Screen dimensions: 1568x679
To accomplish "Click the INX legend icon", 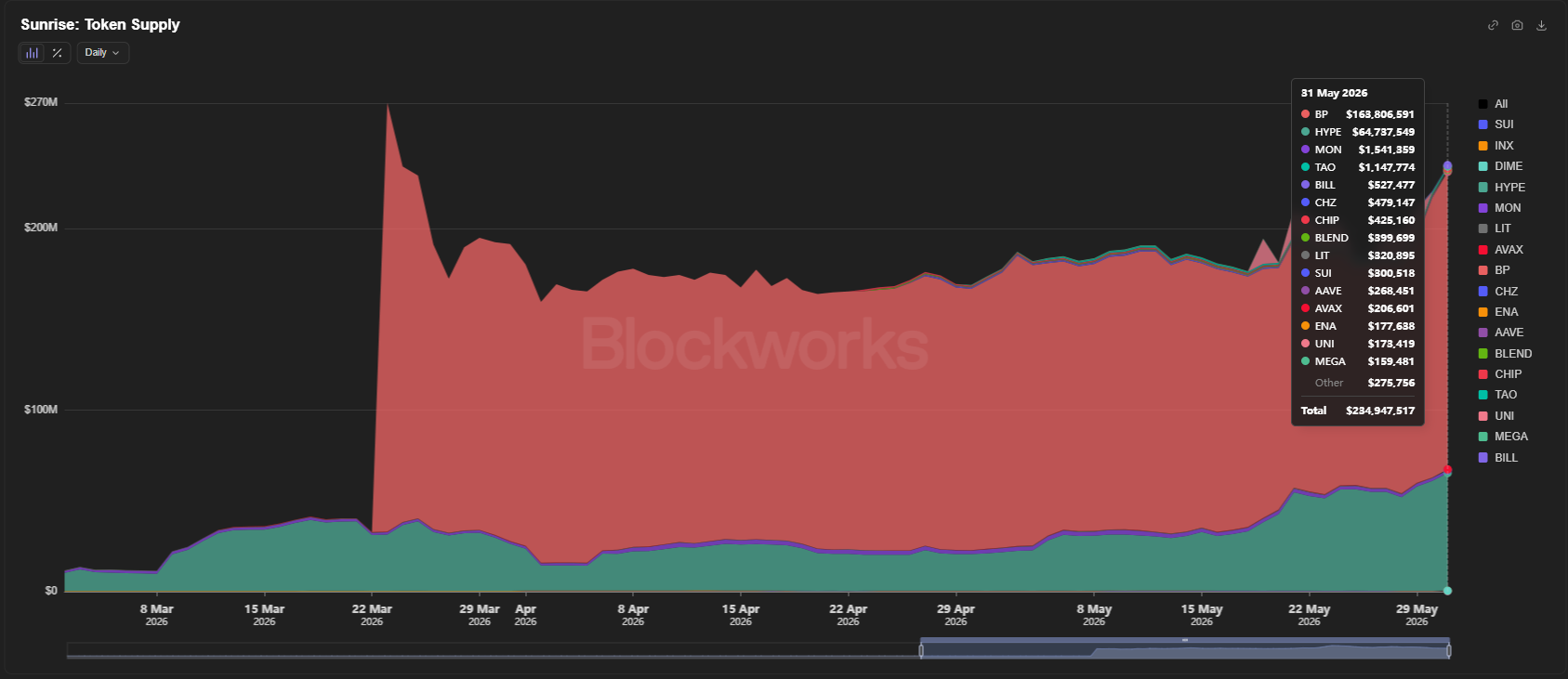I will [x=1483, y=146].
